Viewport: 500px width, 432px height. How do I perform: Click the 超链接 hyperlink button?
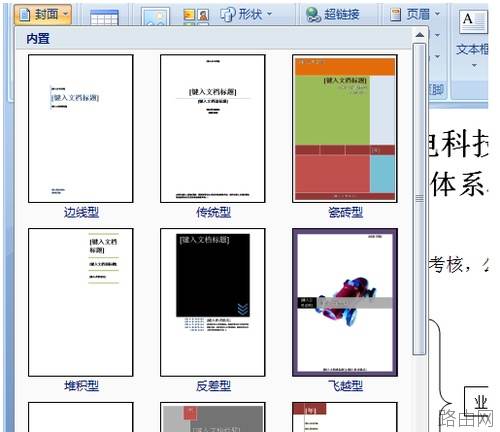pos(333,14)
